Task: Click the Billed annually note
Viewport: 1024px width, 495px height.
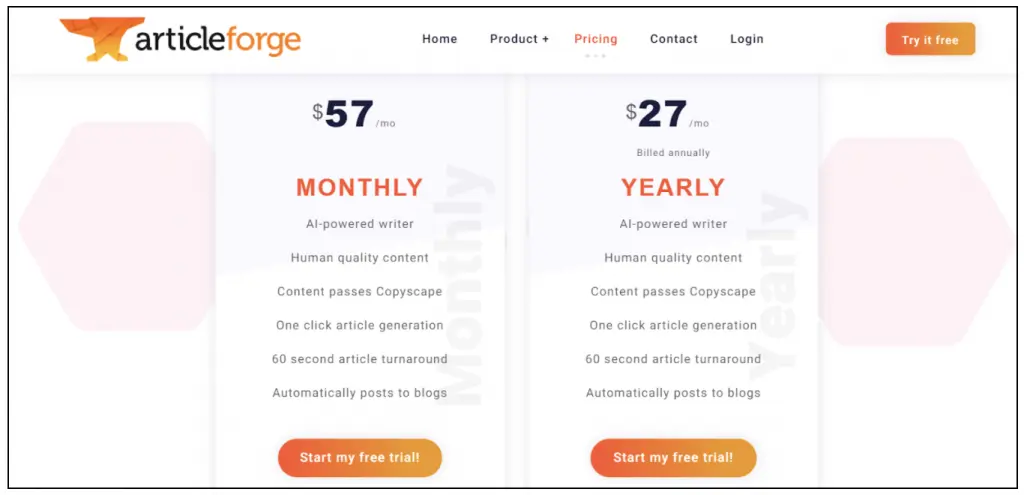Action: pos(673,153)
